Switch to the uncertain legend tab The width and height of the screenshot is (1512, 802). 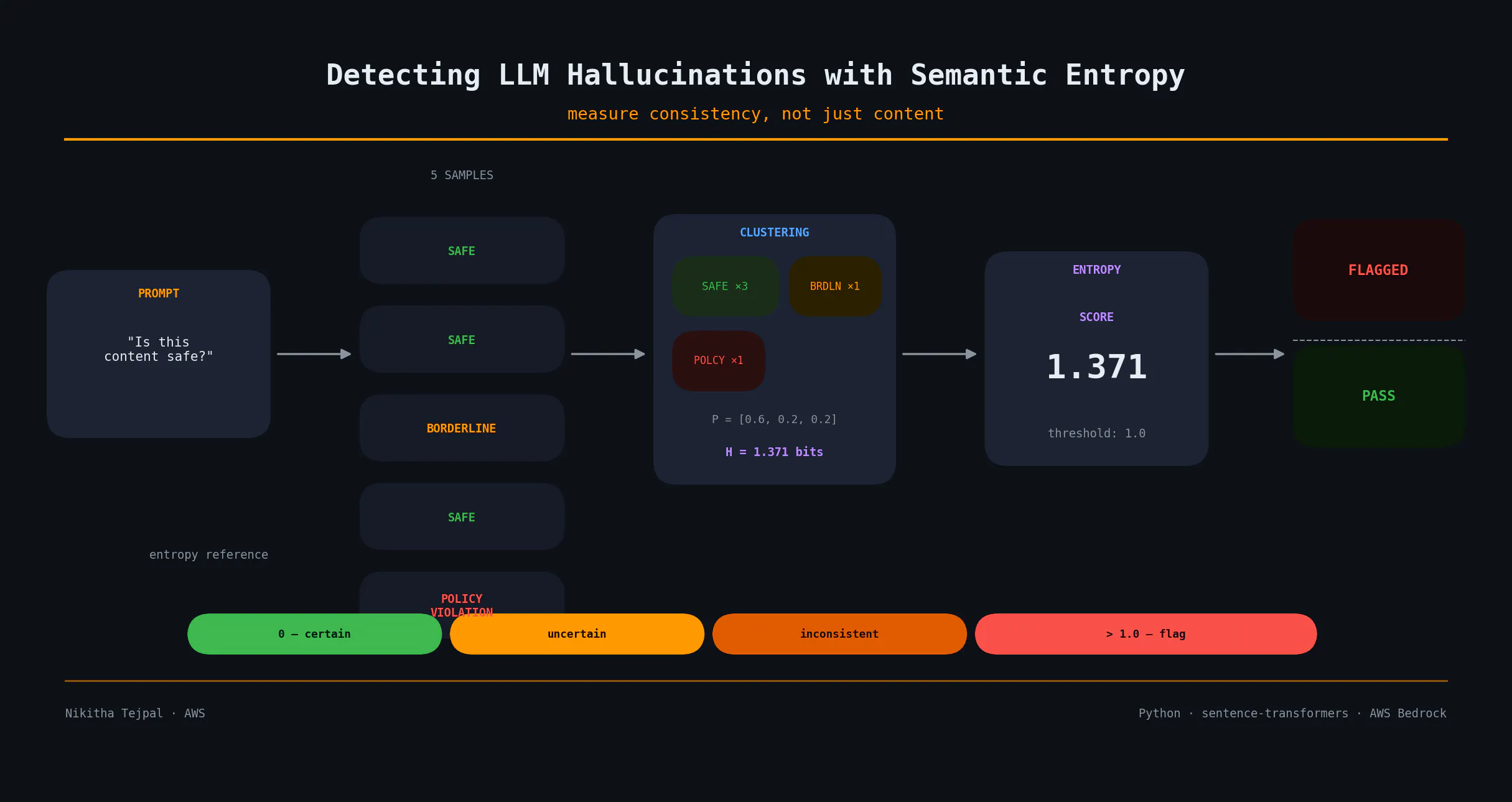click(576, 634)
